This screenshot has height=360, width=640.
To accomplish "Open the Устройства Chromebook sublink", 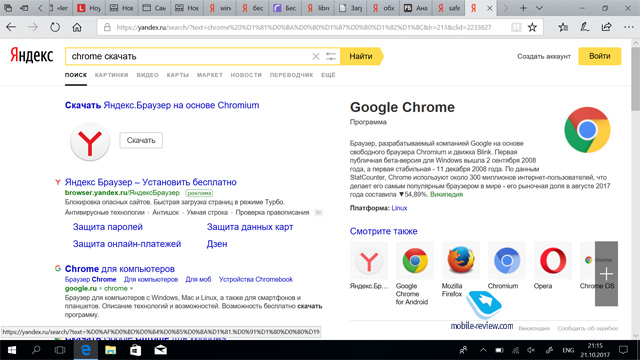I will click(x=256, y=280).
